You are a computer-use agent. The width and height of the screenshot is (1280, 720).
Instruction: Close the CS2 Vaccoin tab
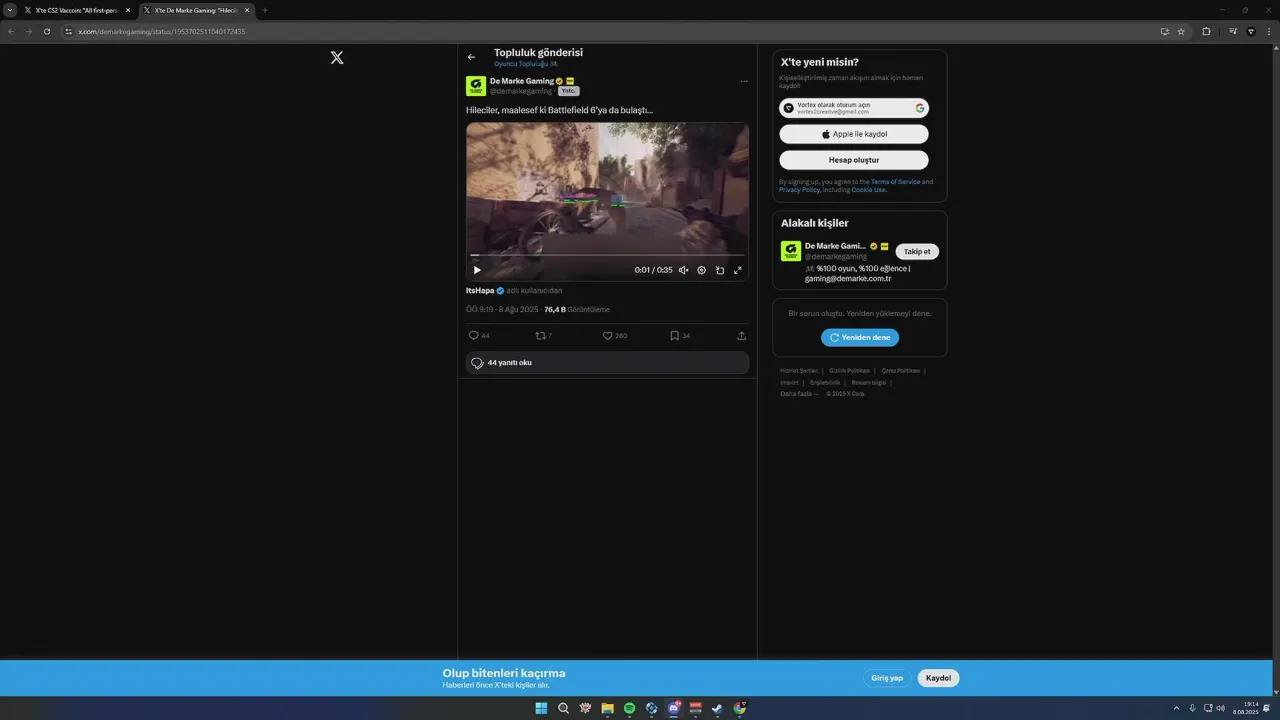point(128,10)
